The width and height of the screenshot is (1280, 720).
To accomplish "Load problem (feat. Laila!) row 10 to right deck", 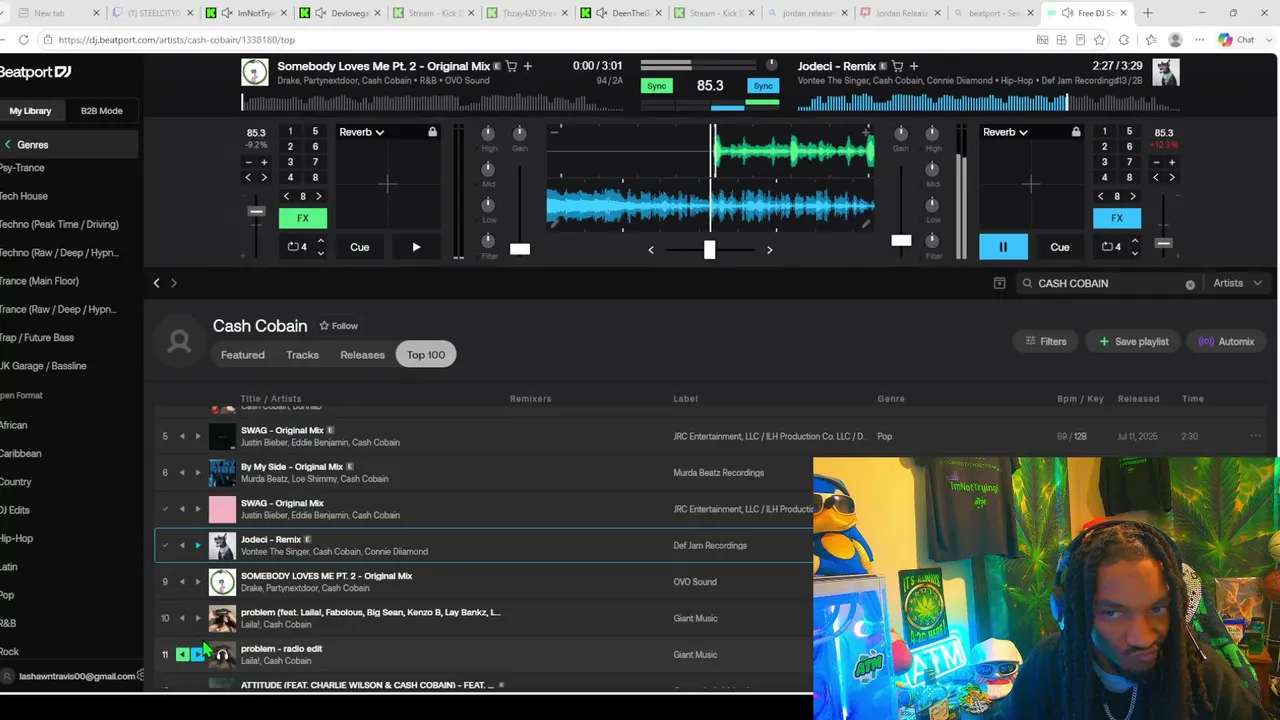I will [x=198, y=618].
